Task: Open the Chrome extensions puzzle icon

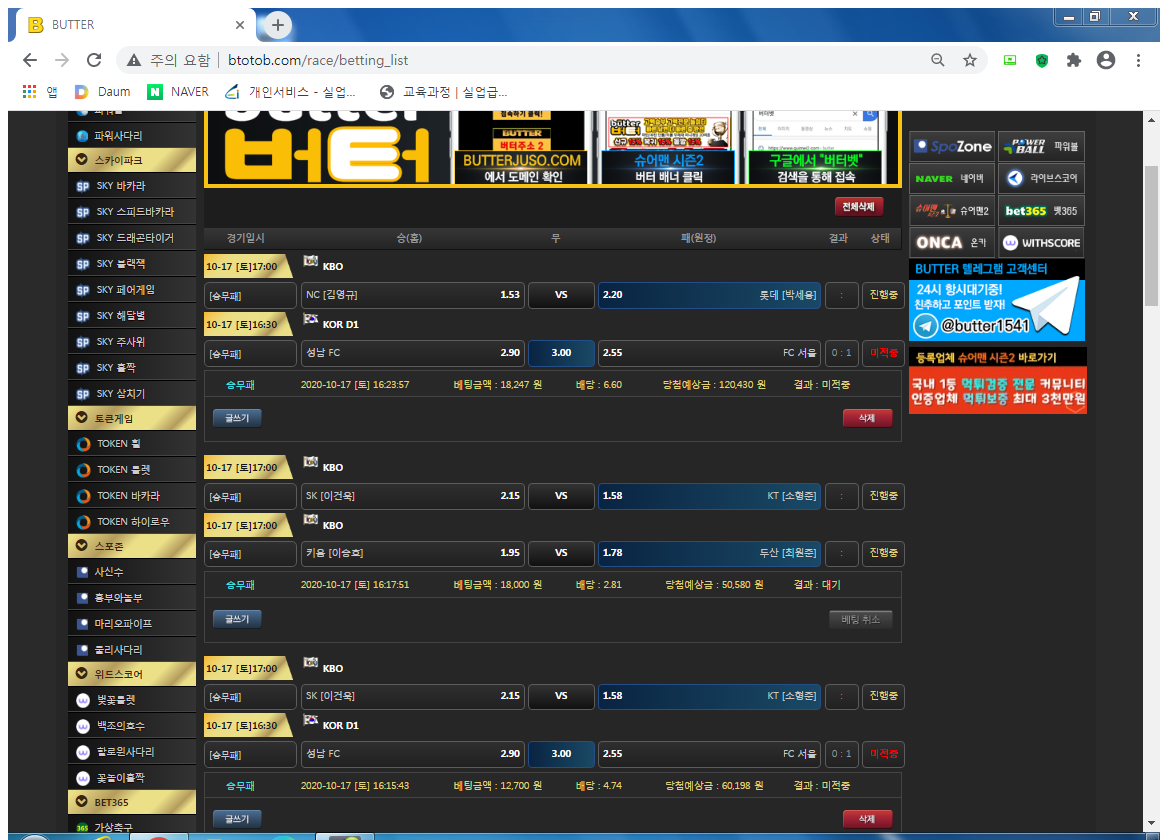Action: click(x=1074, y=60)
